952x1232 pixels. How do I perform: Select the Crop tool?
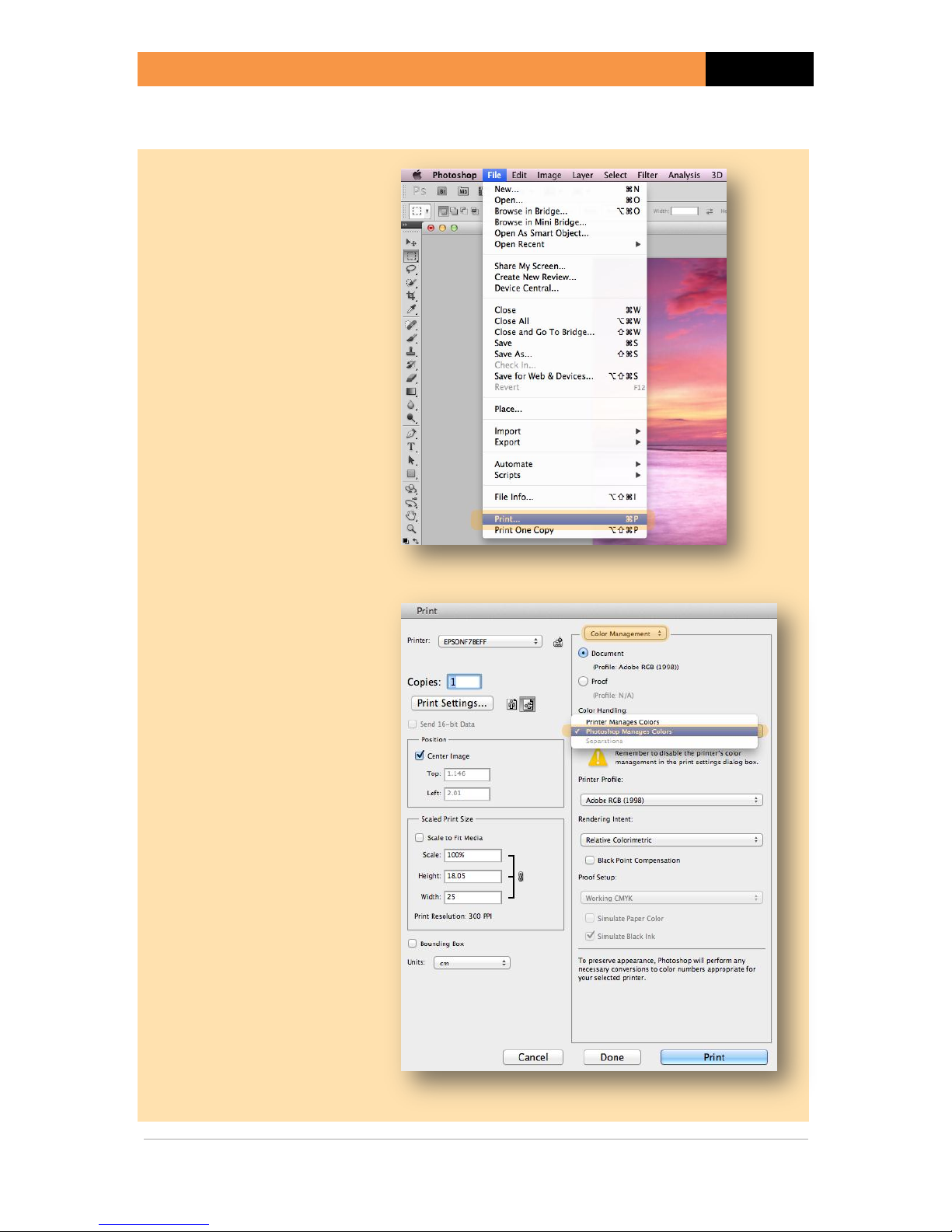(x=411, y=296)
